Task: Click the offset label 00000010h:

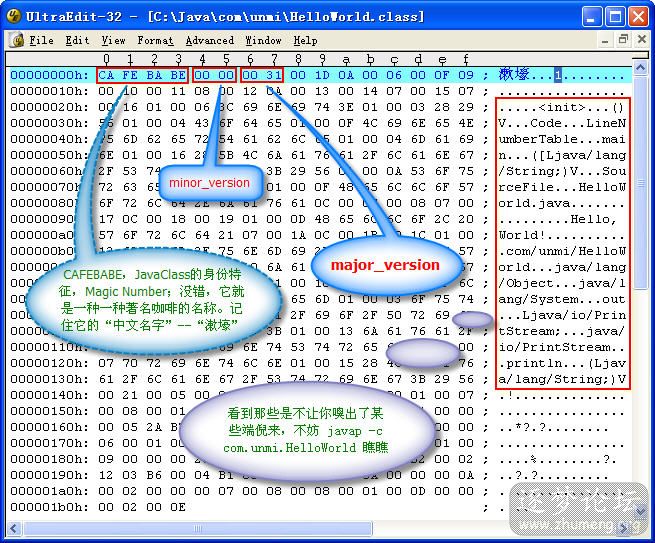Action: pos(49,91)
